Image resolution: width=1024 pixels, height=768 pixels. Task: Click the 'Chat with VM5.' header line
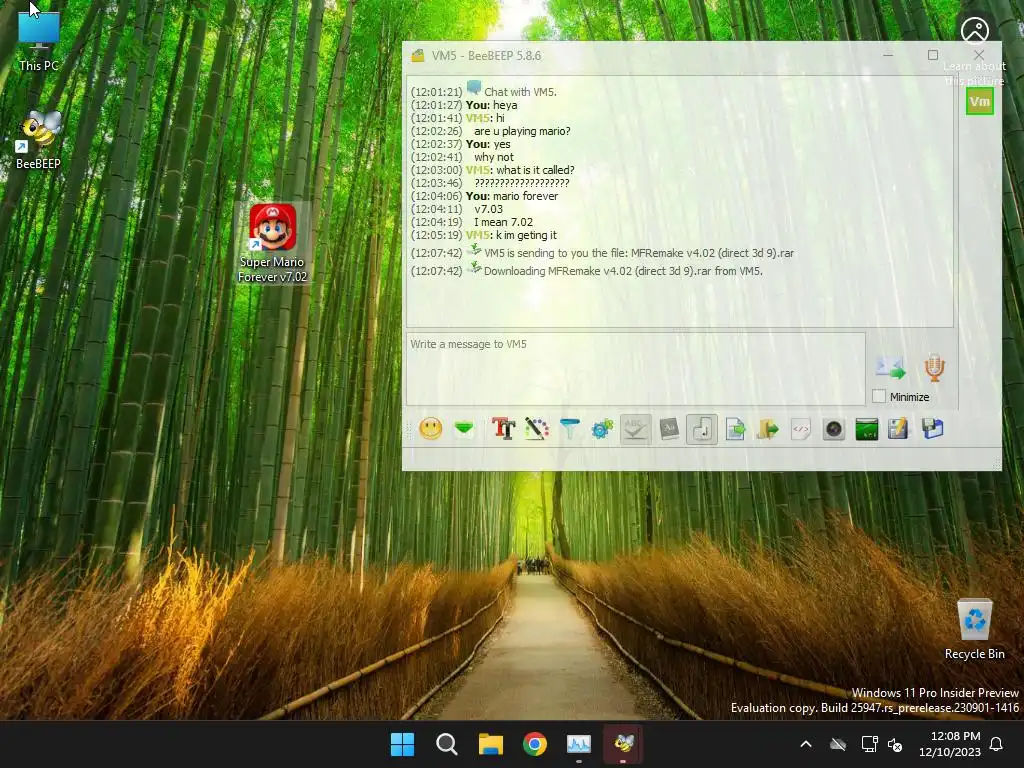[x=520, y=91]
